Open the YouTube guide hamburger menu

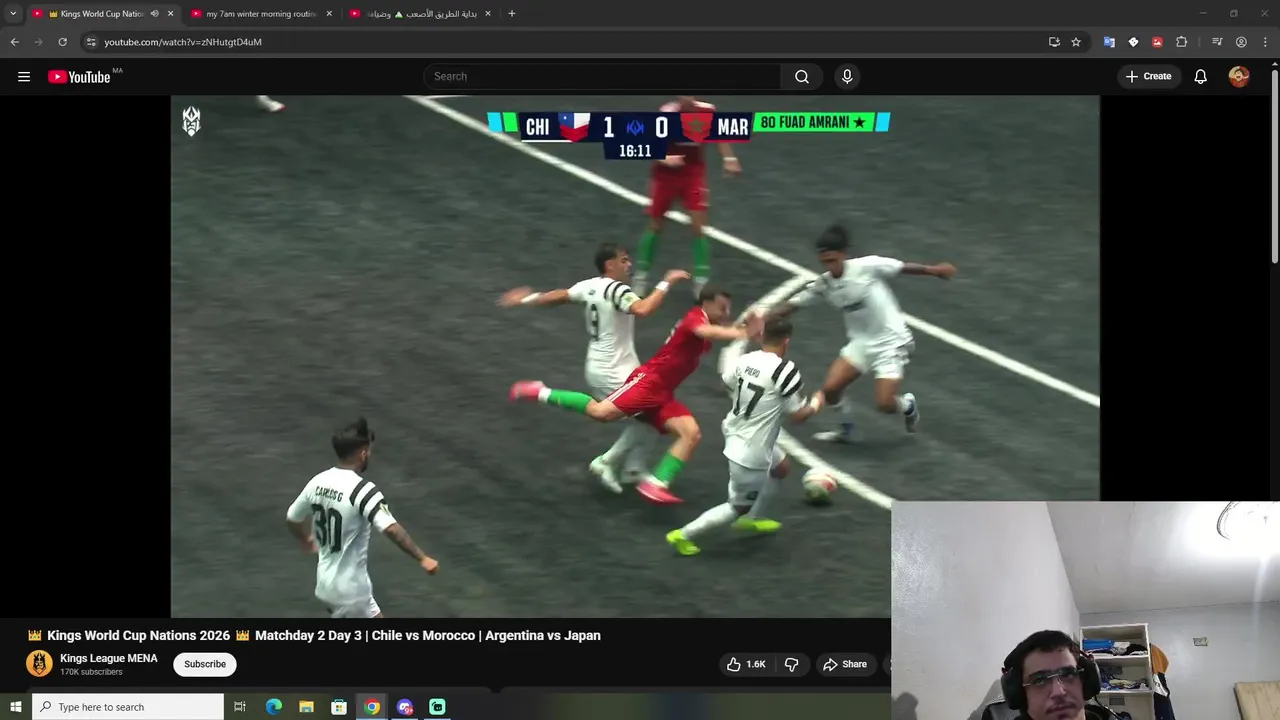pos(24,77)
